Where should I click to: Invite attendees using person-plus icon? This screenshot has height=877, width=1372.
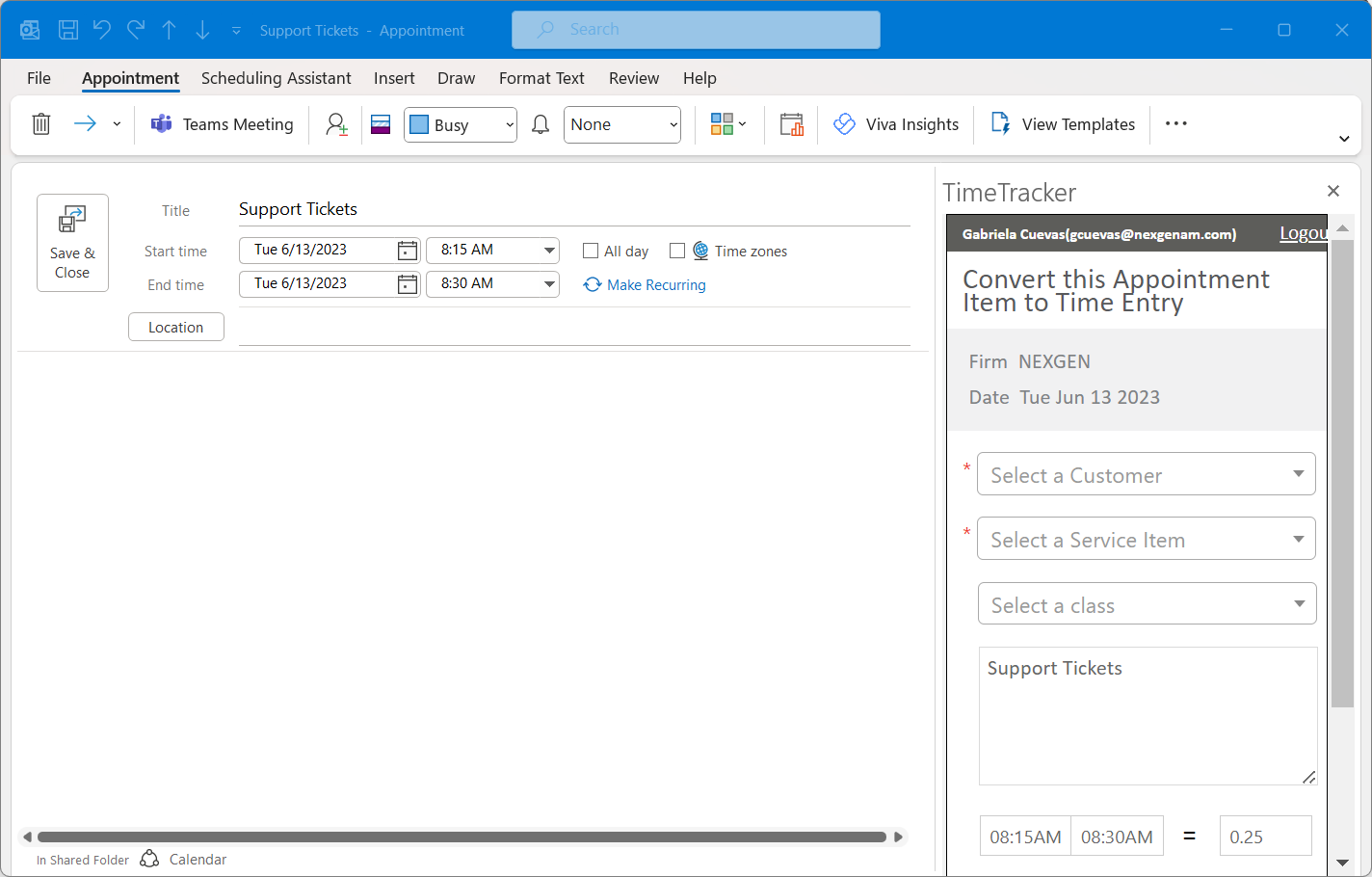click(336, 124)
